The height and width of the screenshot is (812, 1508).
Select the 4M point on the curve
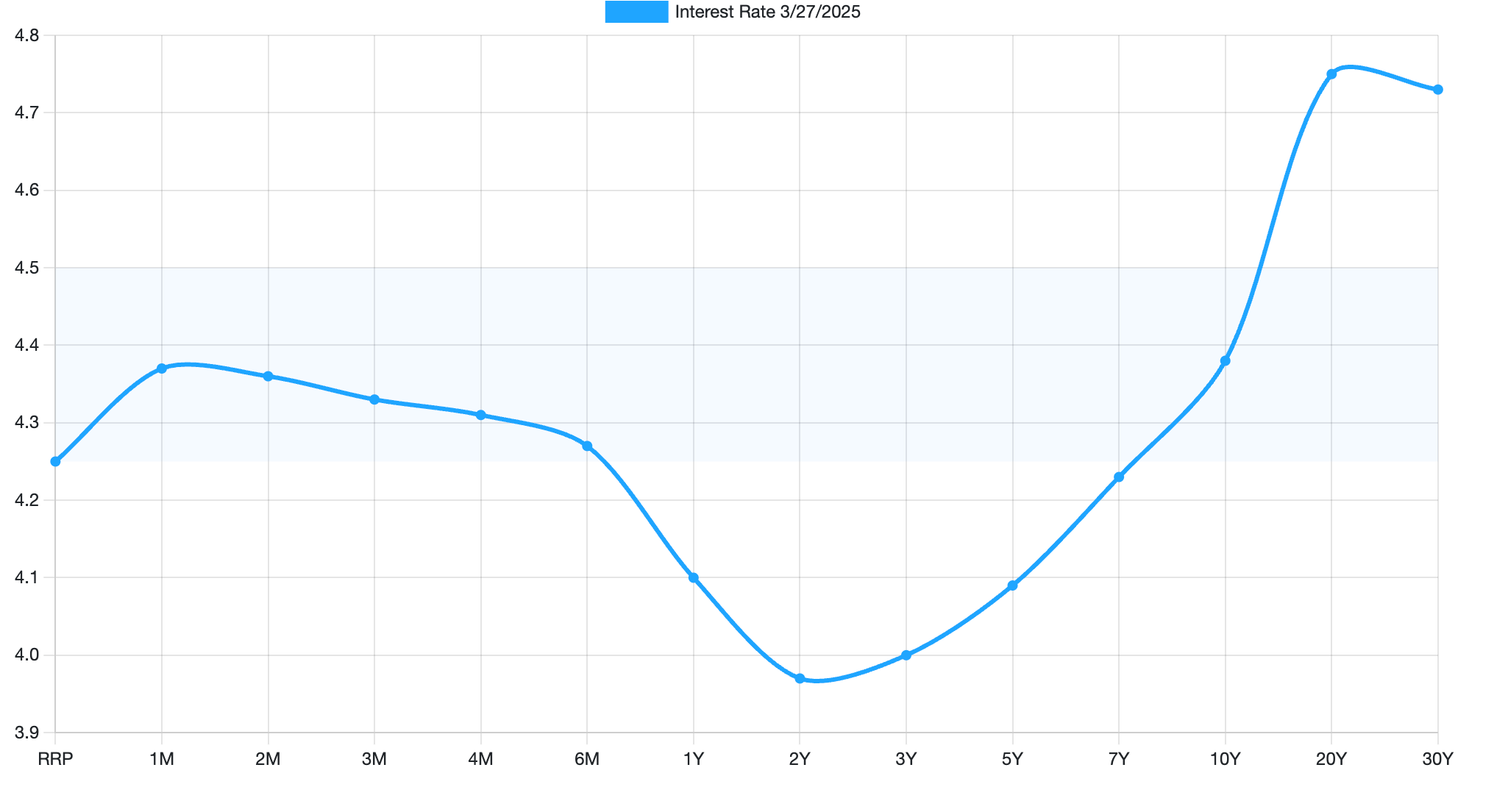[480, 415]
